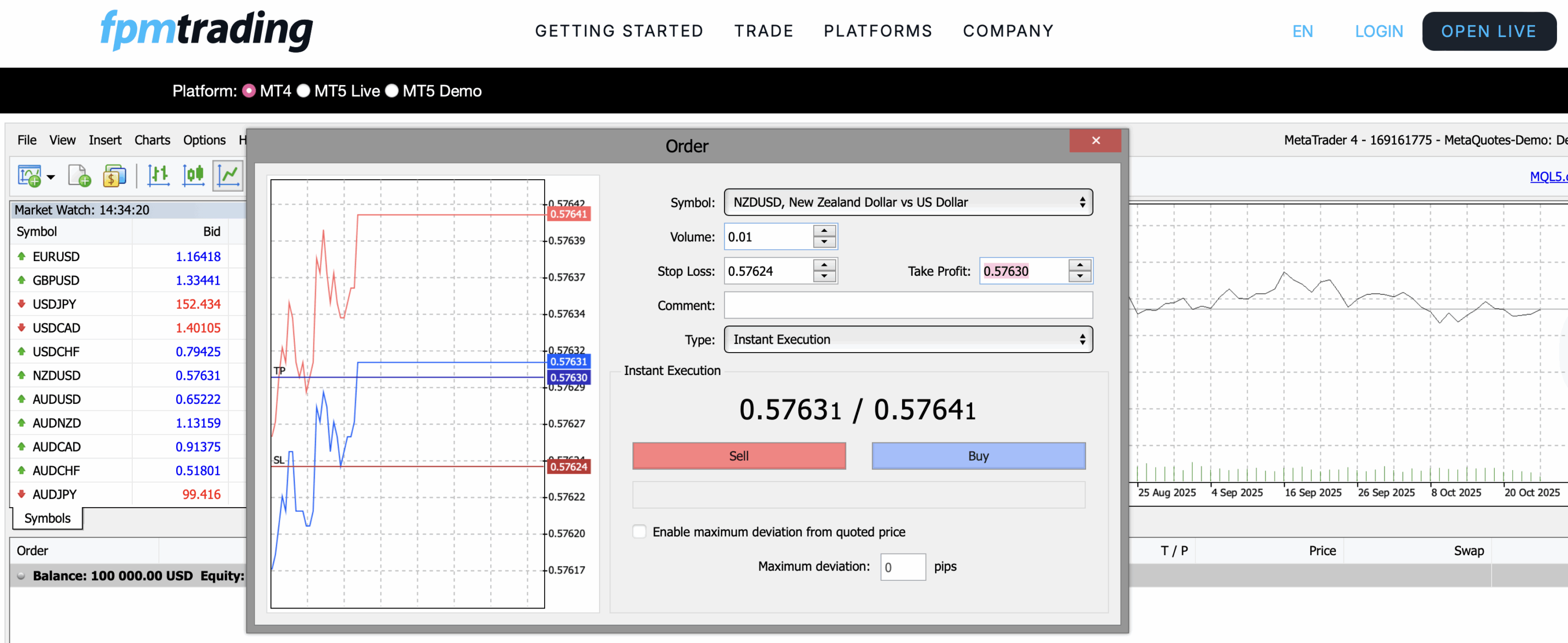The height and width of the screenshot is (643, 1568).
Task: Click the new order document icon
Action: (79, 176)
